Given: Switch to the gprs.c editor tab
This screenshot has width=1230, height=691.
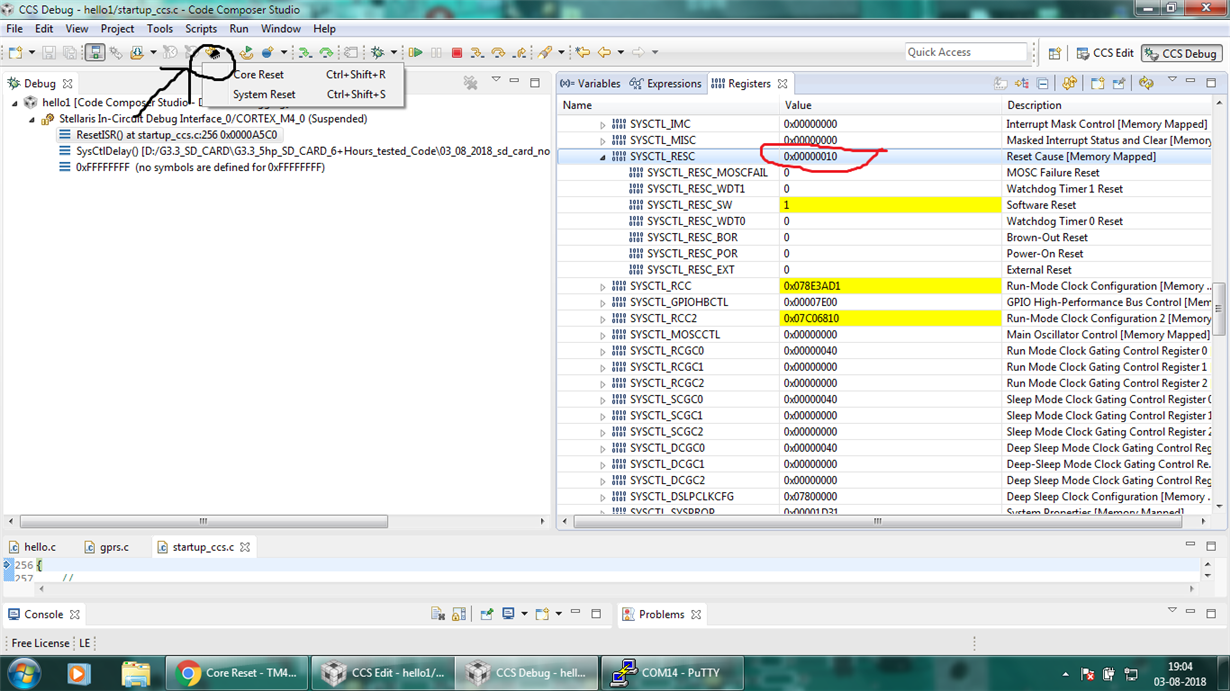Looking at the screenshot, I should point(106,547).
